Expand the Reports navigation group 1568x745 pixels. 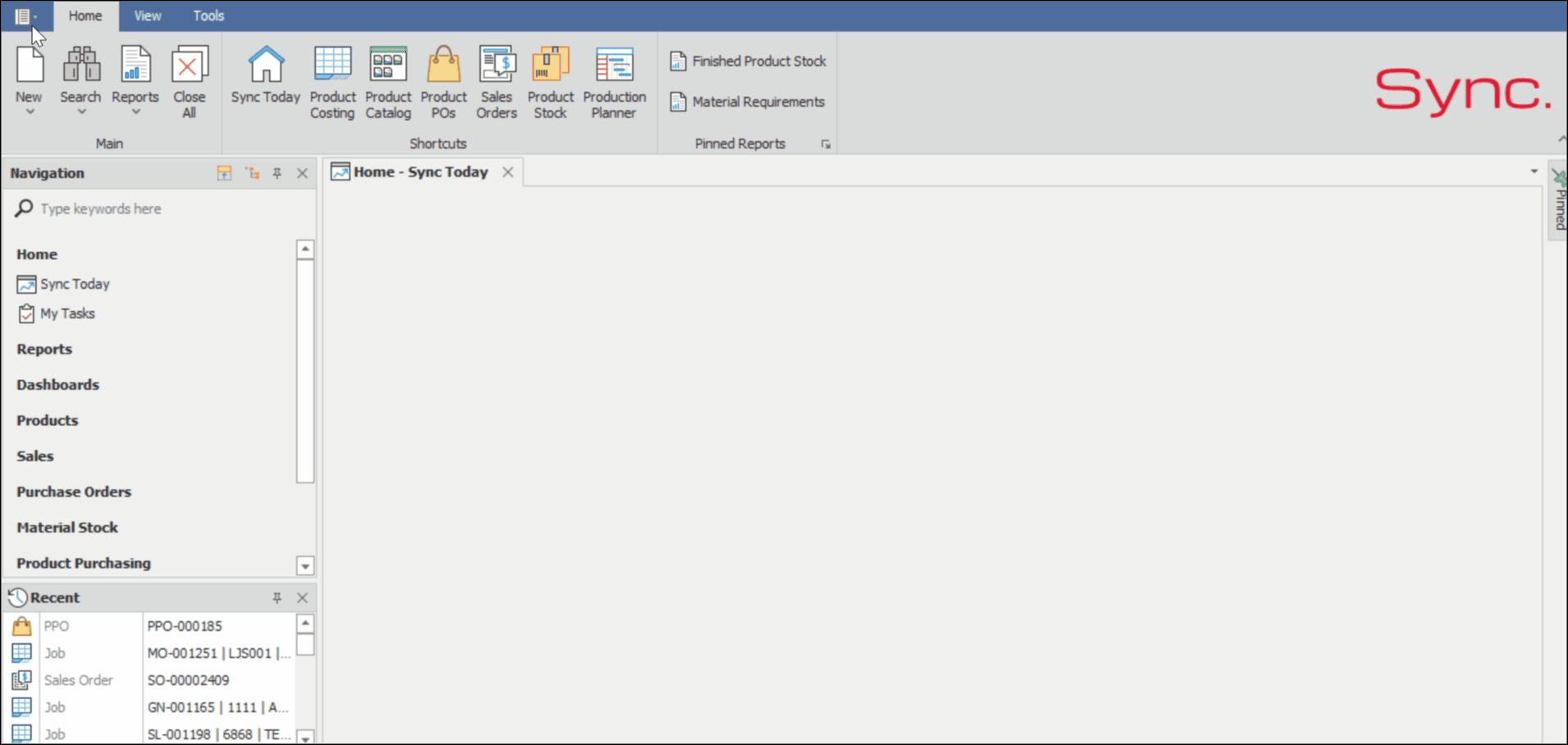[44, 350]
